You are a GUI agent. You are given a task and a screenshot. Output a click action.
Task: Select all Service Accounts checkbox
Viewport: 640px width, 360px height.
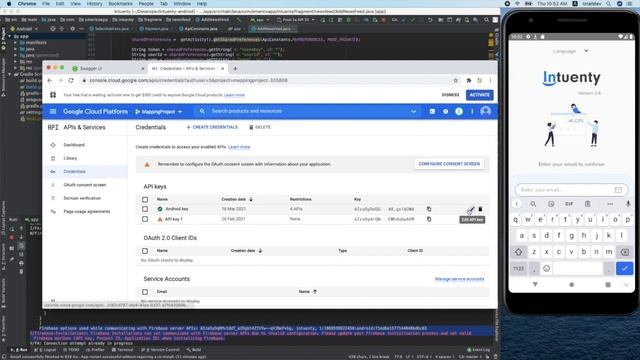click(x=145, y=292)
